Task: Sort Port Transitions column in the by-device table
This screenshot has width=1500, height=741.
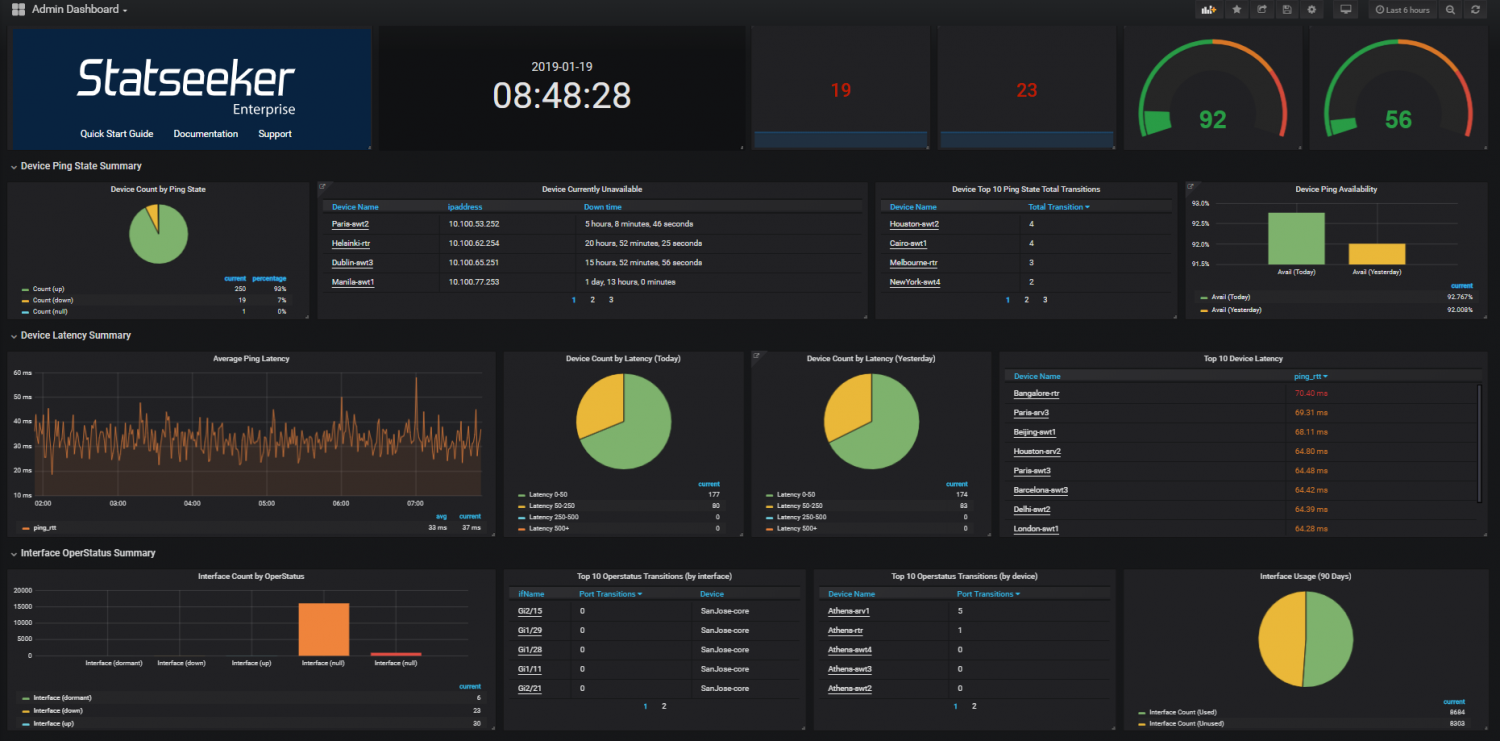Action: tap(988, 594)
